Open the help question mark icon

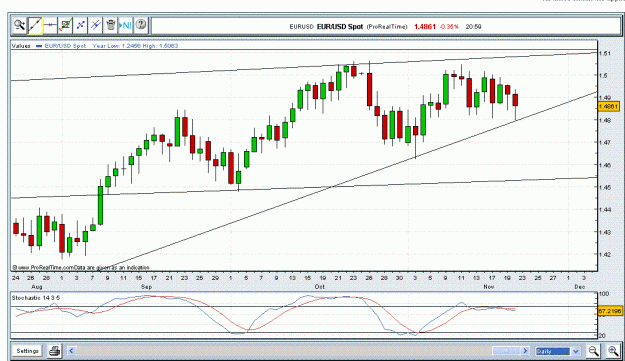pyautogui.click(x=141, y=25)
